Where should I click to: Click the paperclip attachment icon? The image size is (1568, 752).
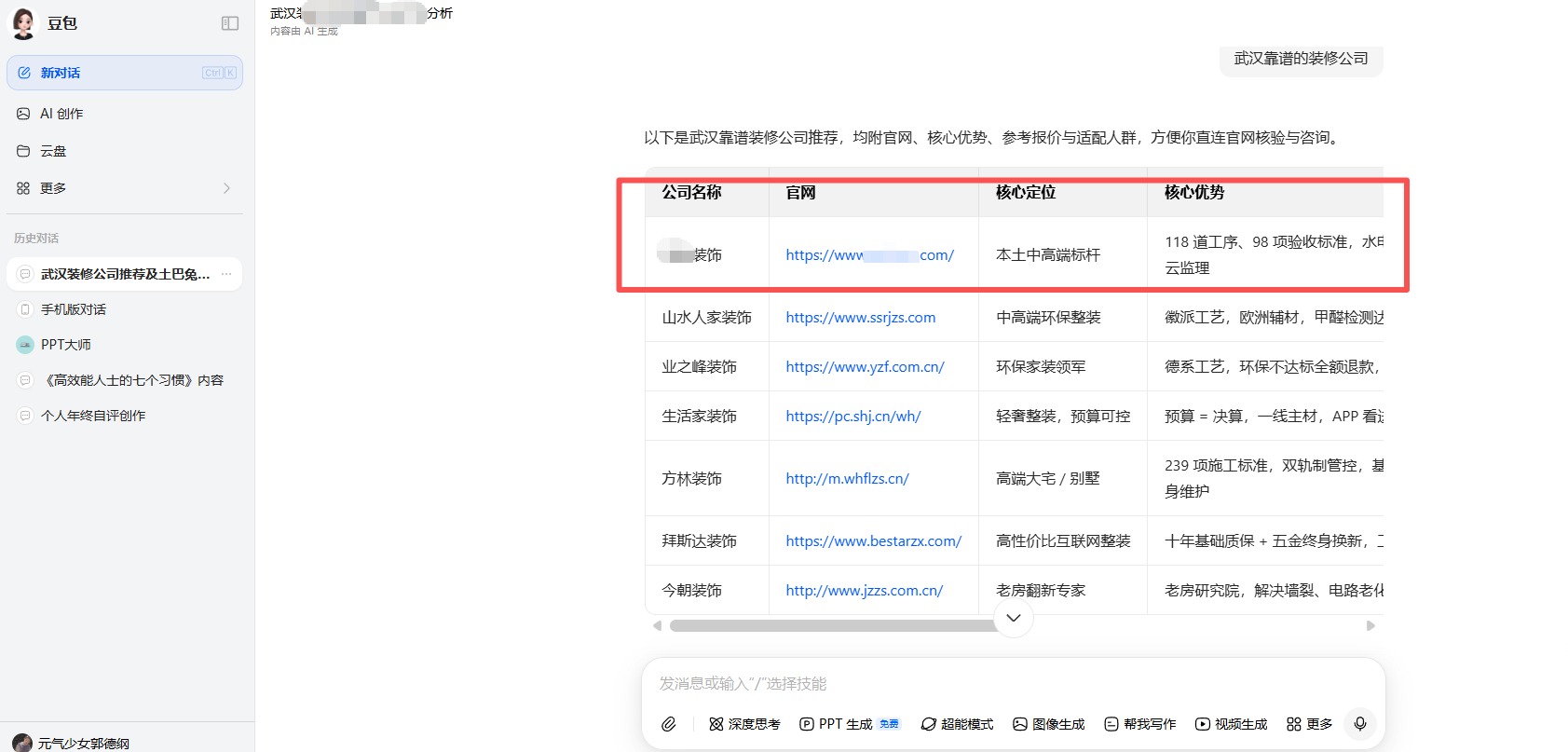[x=669, y=724]
